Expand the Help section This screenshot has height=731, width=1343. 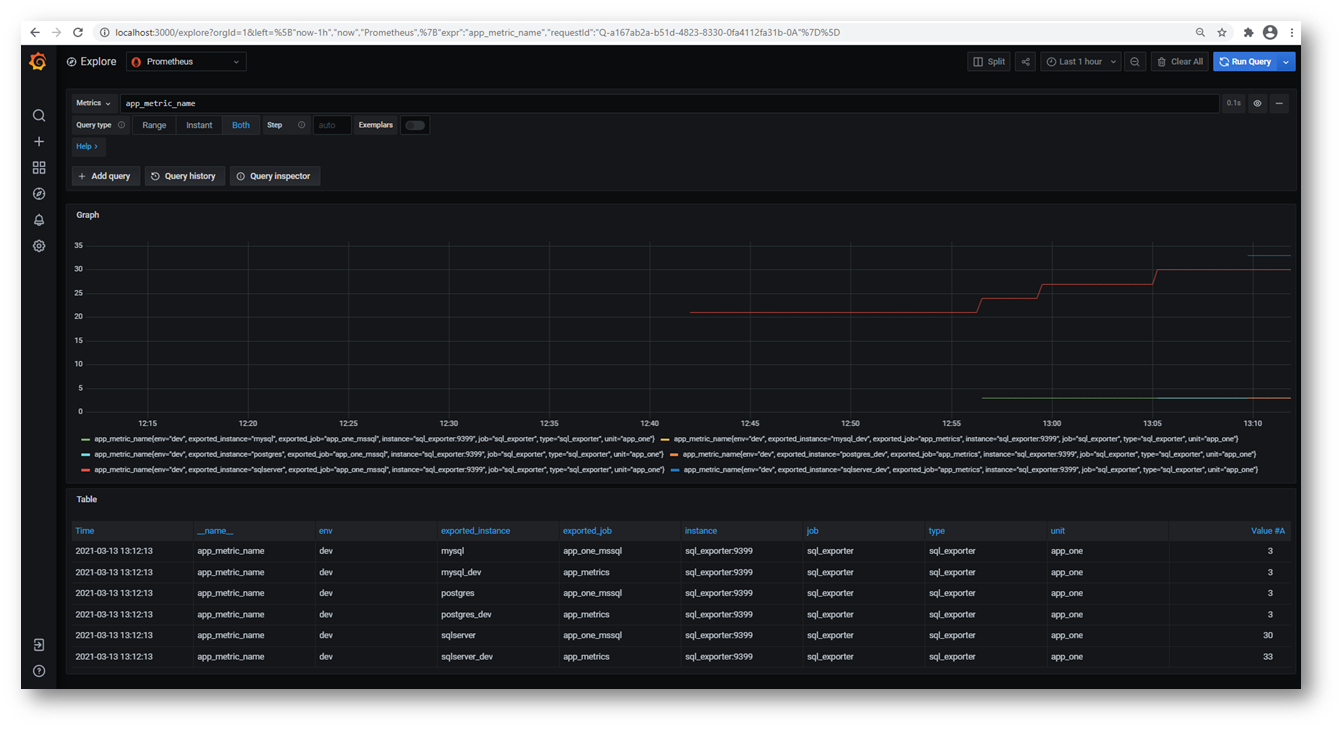87,146
